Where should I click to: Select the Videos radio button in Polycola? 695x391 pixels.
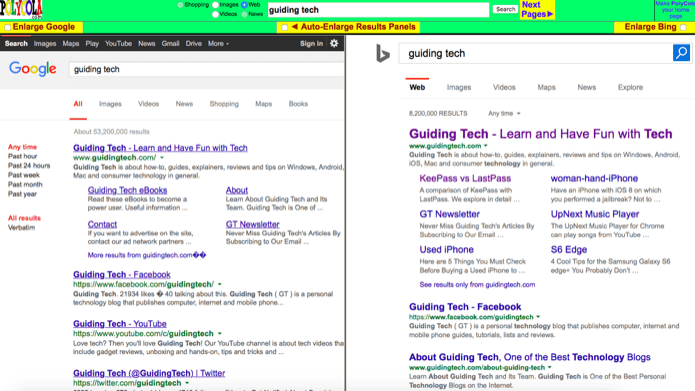[215, 14]
